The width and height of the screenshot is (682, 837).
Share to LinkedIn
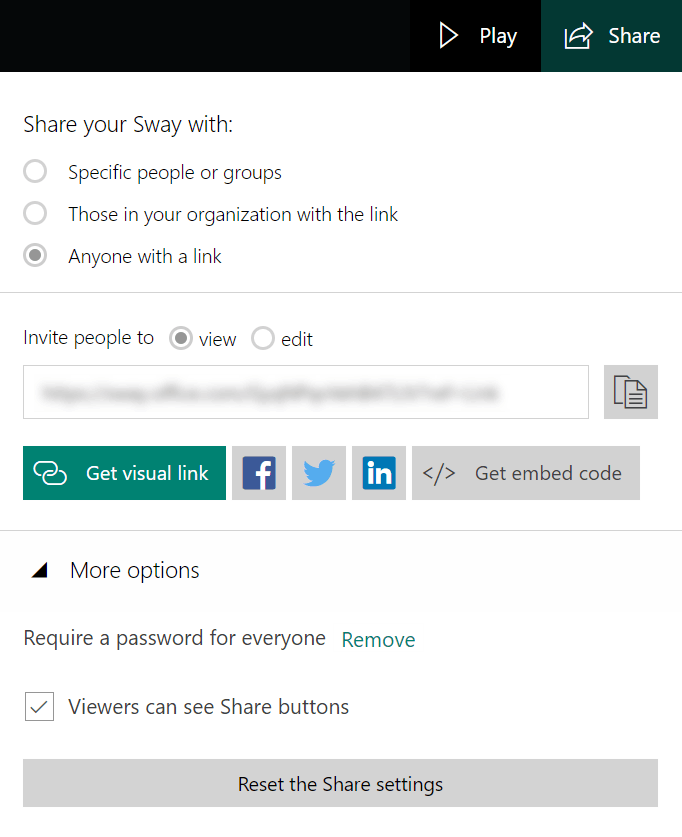379,473
